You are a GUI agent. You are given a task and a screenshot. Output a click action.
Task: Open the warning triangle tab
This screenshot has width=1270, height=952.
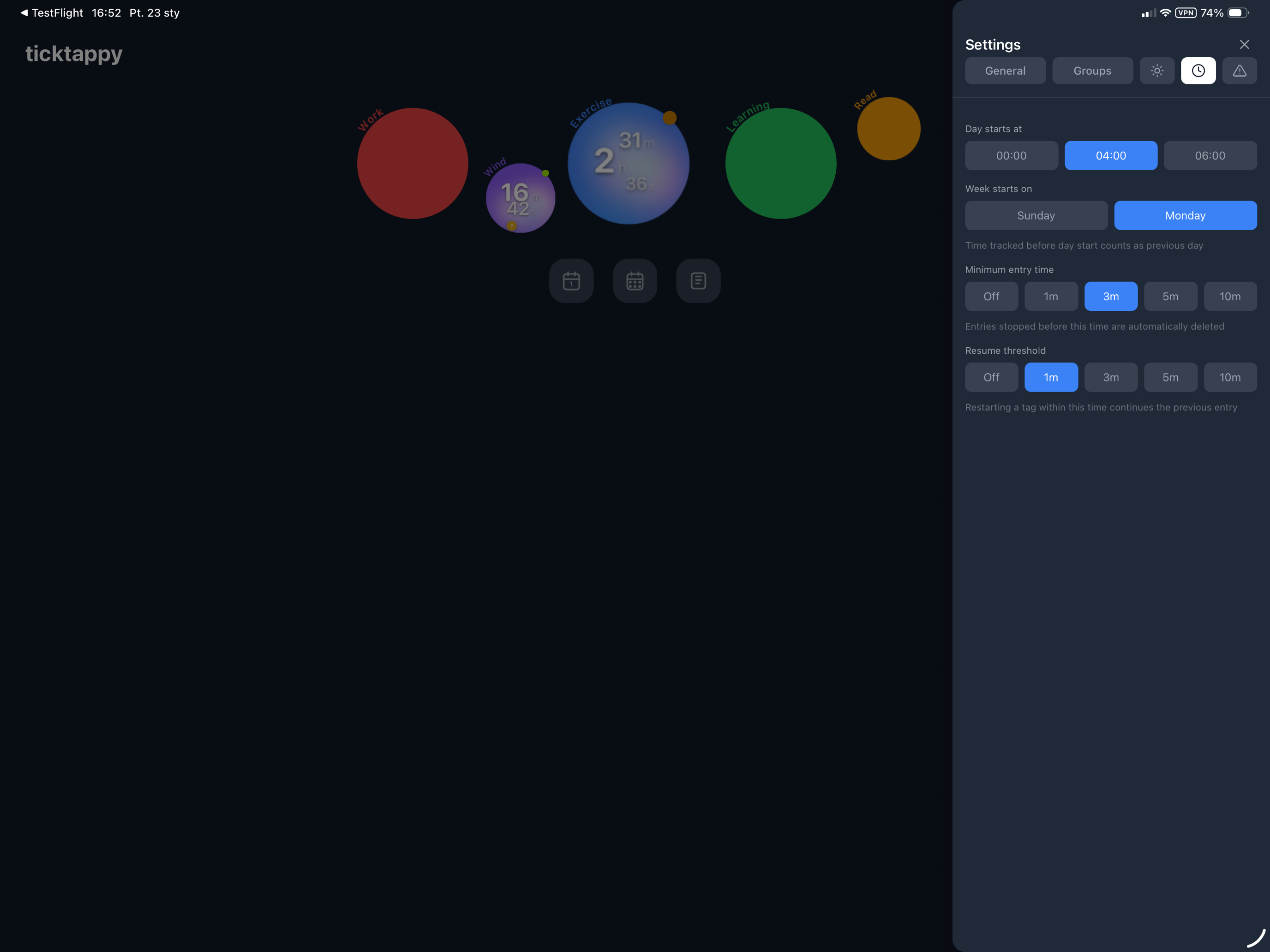click(x=1240, y=71)
